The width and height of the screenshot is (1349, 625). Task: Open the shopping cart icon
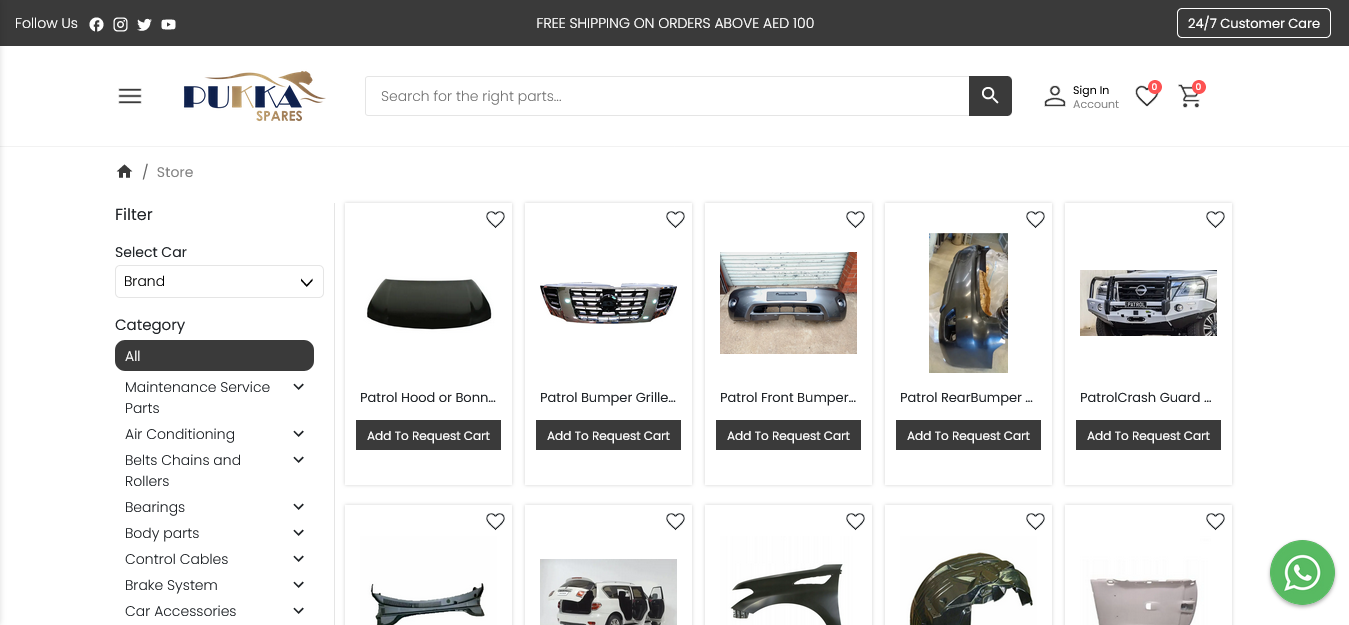coord(1189,96)
